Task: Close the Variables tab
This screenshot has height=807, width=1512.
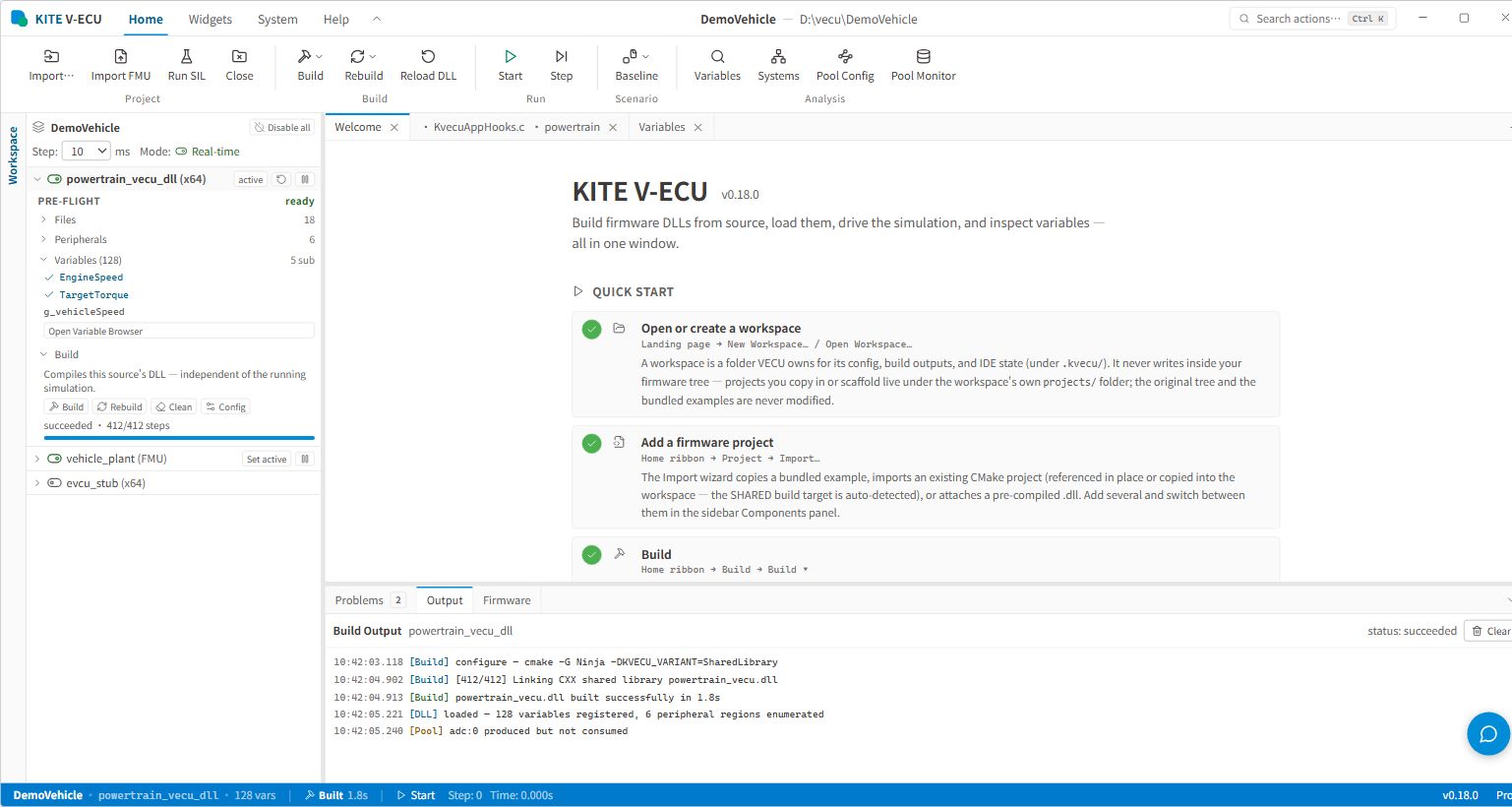Action: [x=698, y=128]
